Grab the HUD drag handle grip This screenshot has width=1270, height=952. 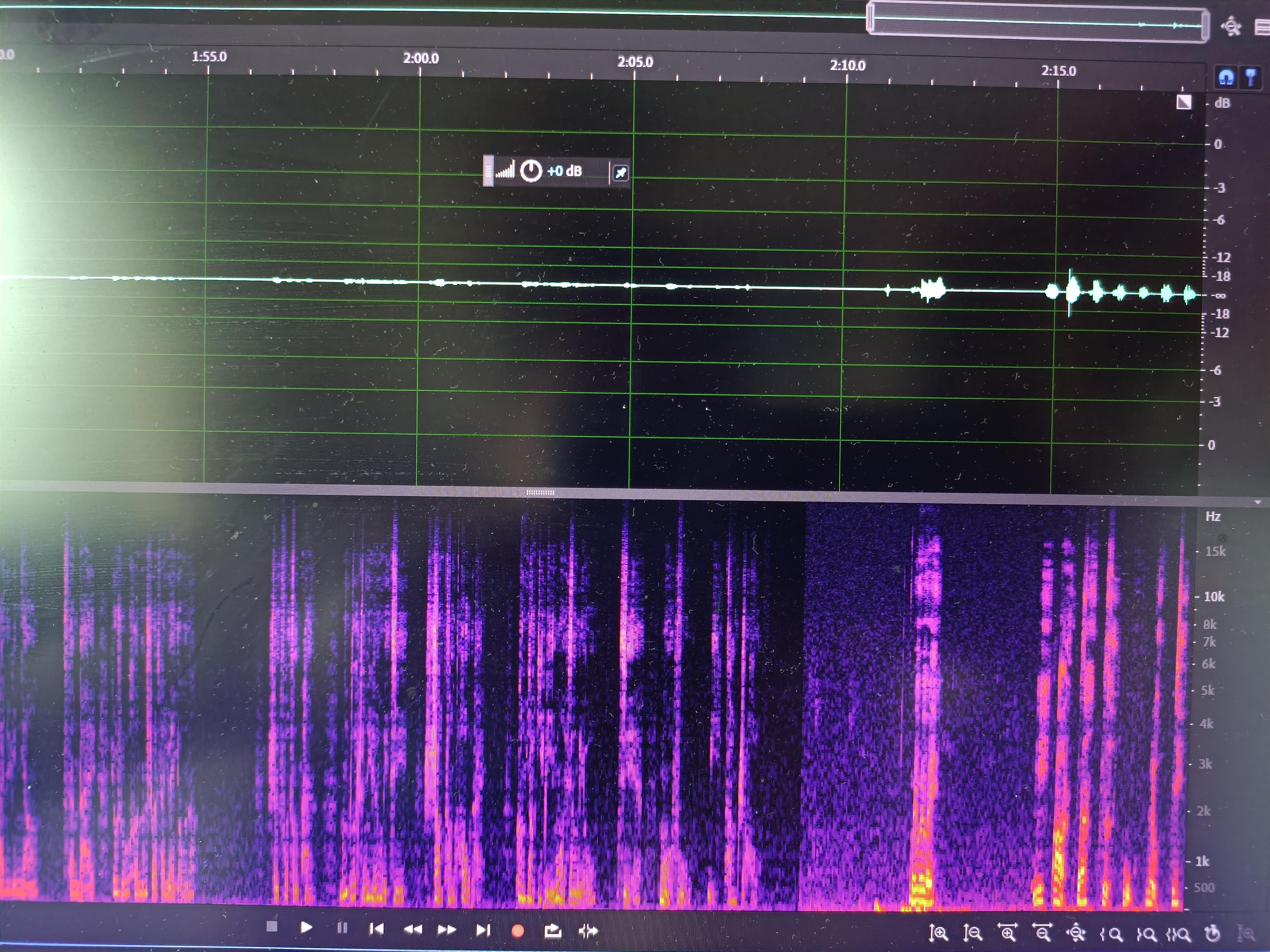point(488,171)
